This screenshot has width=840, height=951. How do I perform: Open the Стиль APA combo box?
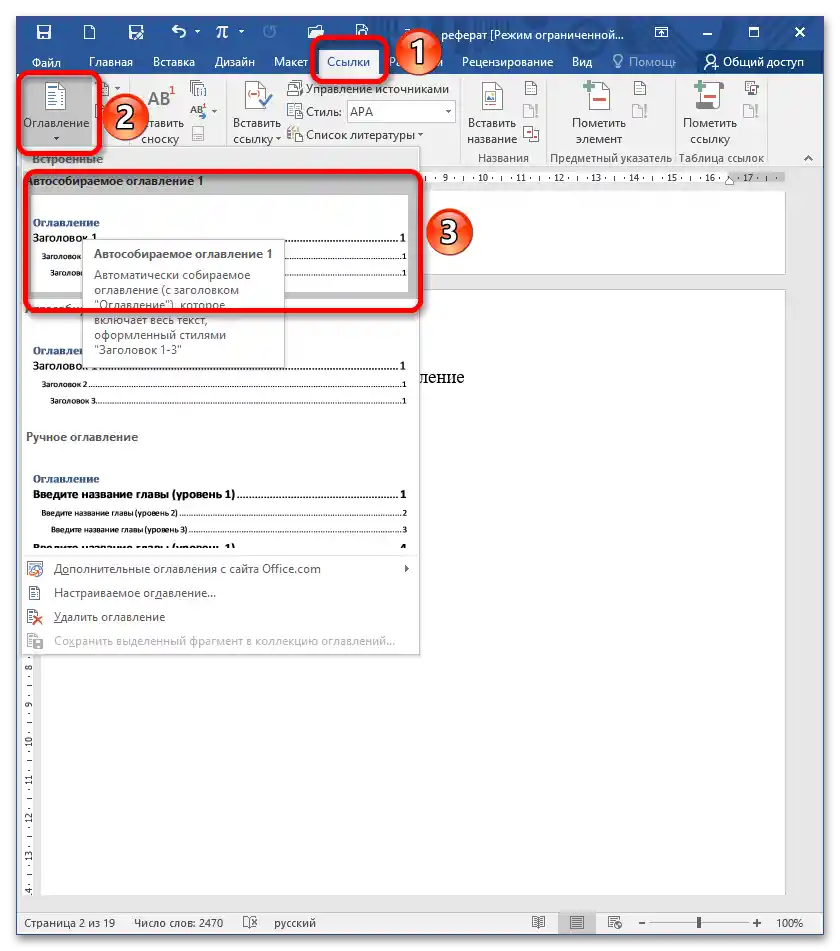pos(401,112)
